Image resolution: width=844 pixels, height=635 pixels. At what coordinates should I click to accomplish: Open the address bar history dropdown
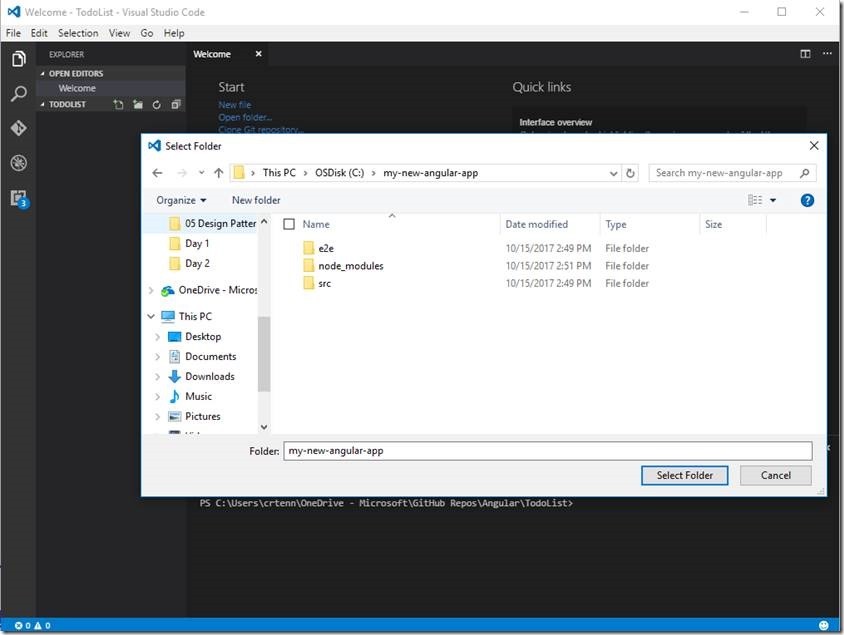click(613, 173)
